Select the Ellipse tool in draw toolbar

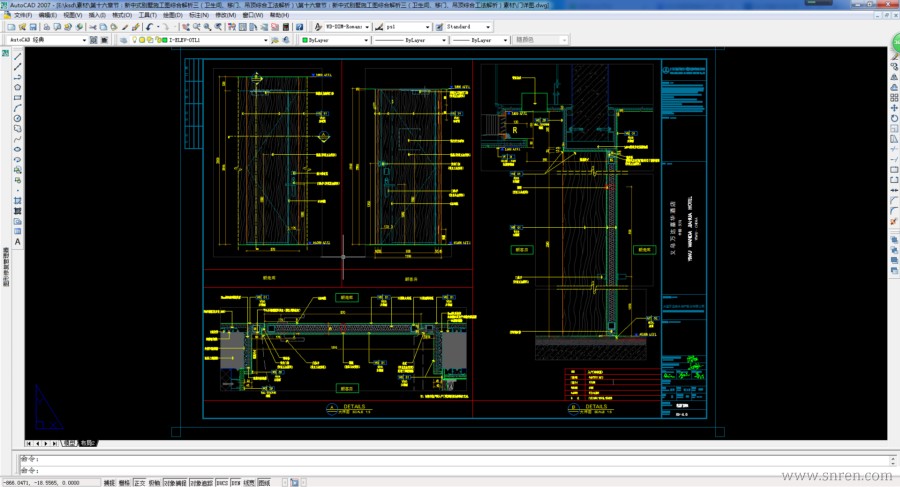tap(17, 149)
